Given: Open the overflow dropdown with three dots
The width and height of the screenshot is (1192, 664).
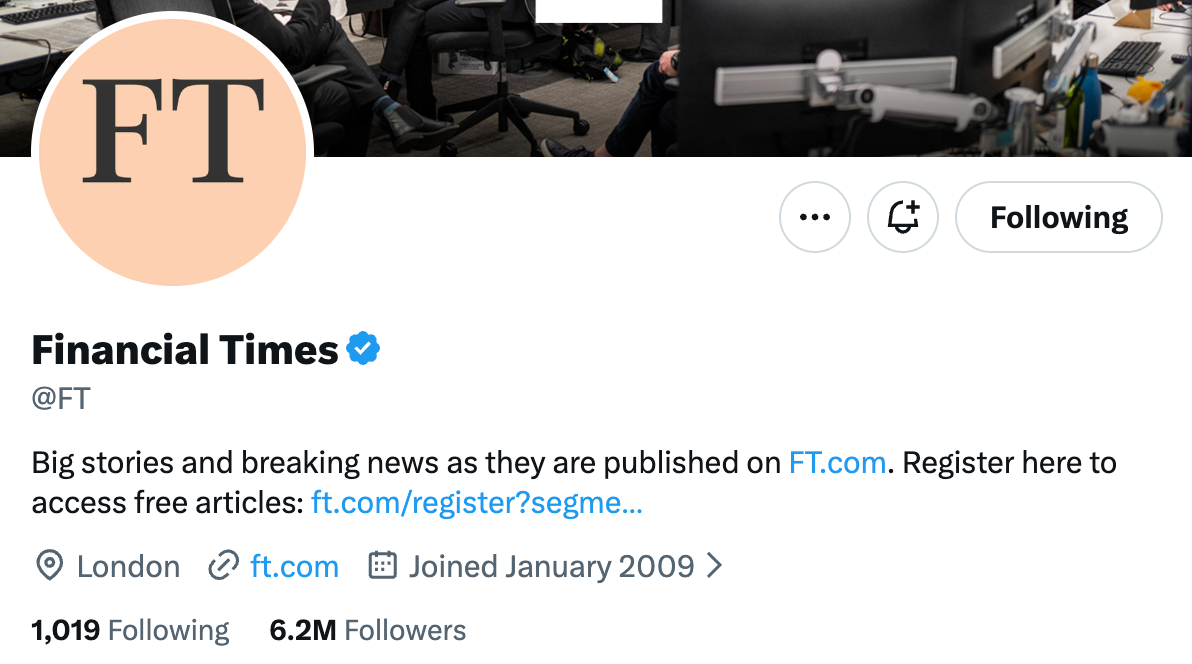Looking at the screenshot, I should tap(814, 217).
